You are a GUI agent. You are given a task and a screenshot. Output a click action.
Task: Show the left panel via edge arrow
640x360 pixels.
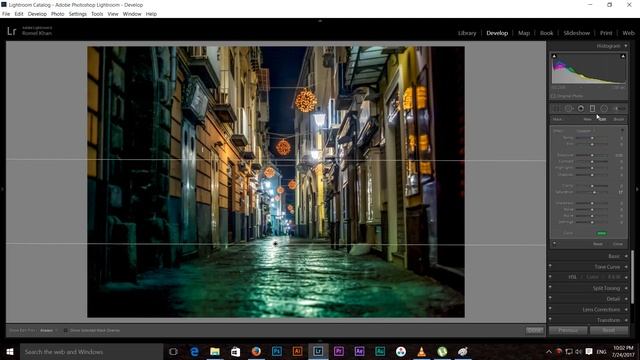pos(2,189)
